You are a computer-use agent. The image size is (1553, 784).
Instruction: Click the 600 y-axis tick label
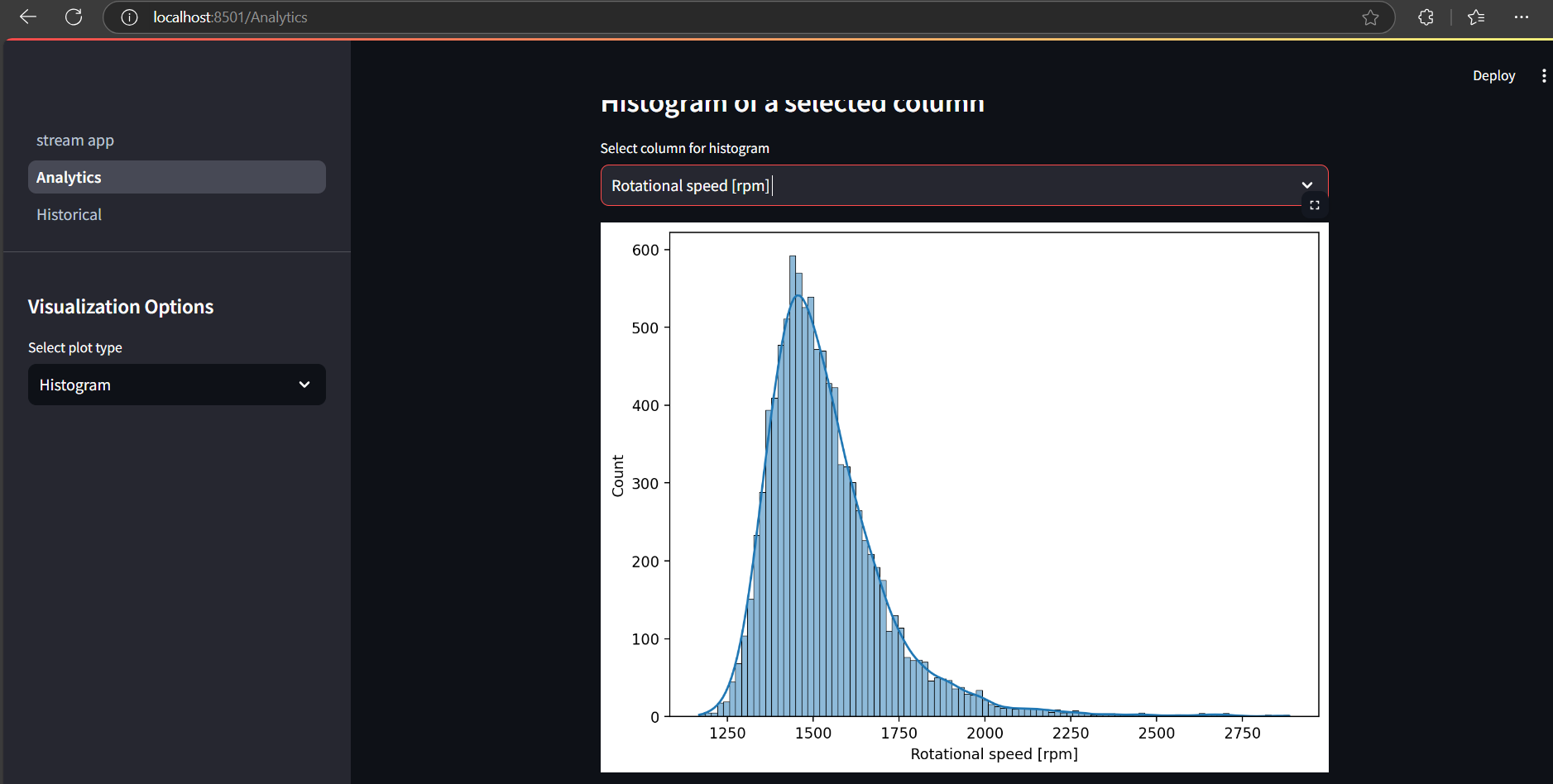[x=645, y=250]
